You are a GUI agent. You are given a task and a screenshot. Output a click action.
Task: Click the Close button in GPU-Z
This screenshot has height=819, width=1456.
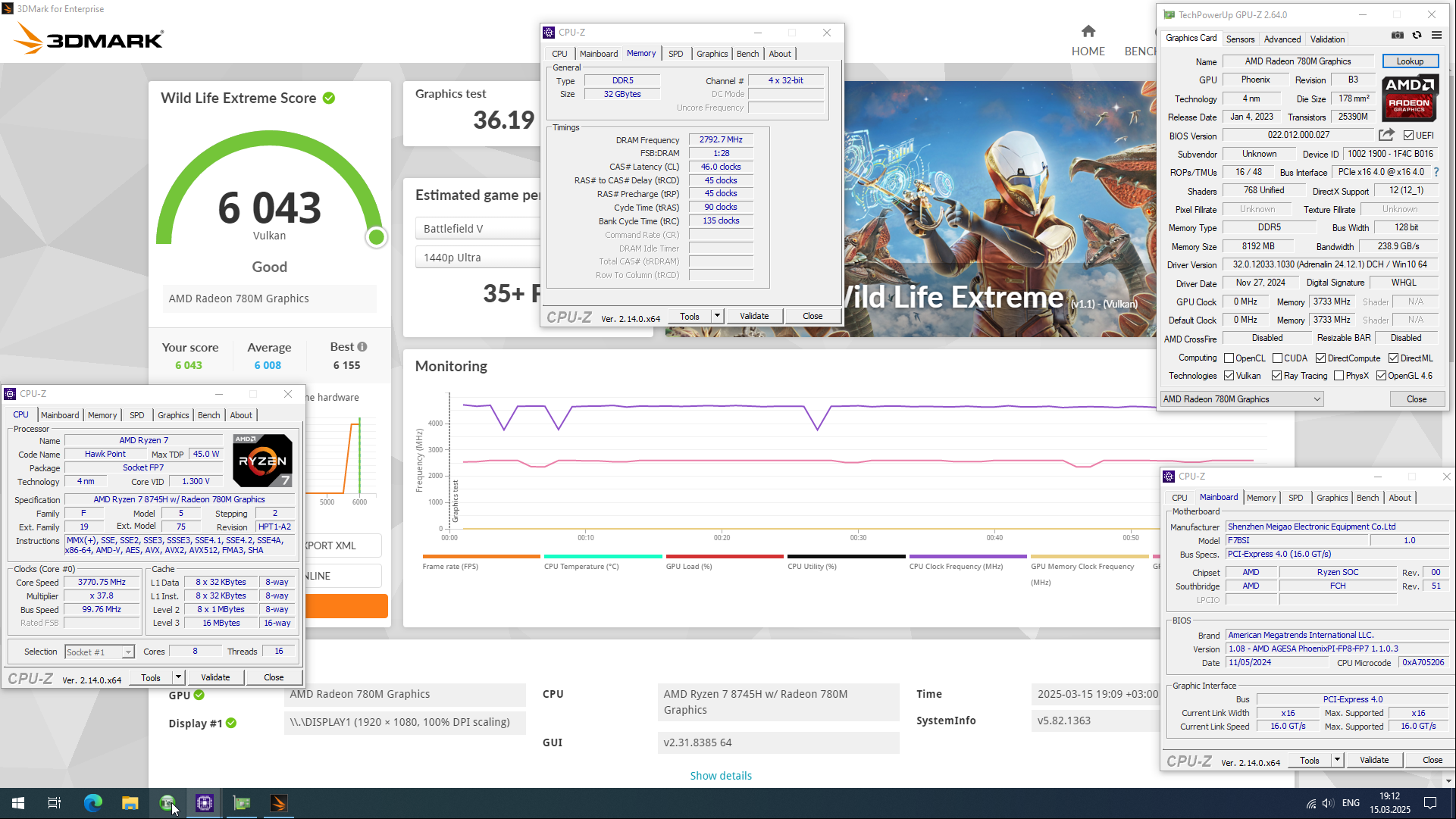(x=1417, y=399)
